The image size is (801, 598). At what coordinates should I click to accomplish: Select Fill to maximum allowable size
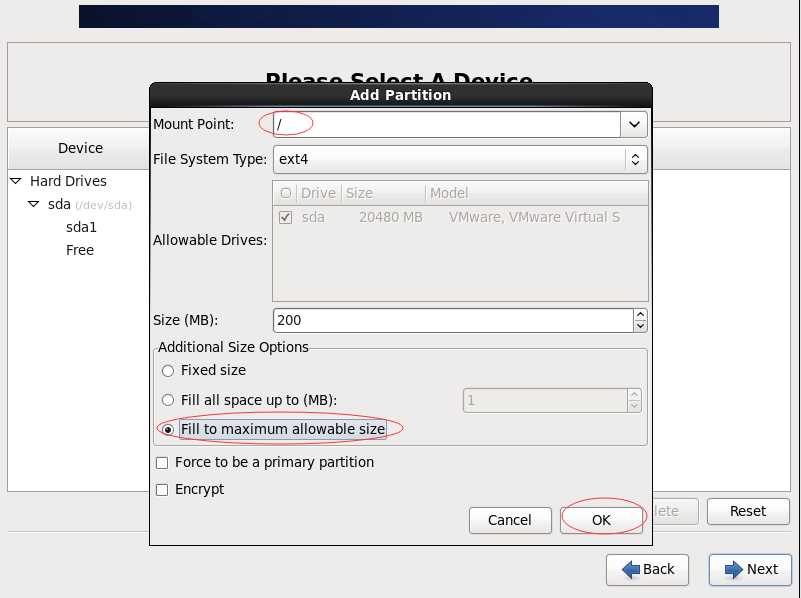click(168, 429)
